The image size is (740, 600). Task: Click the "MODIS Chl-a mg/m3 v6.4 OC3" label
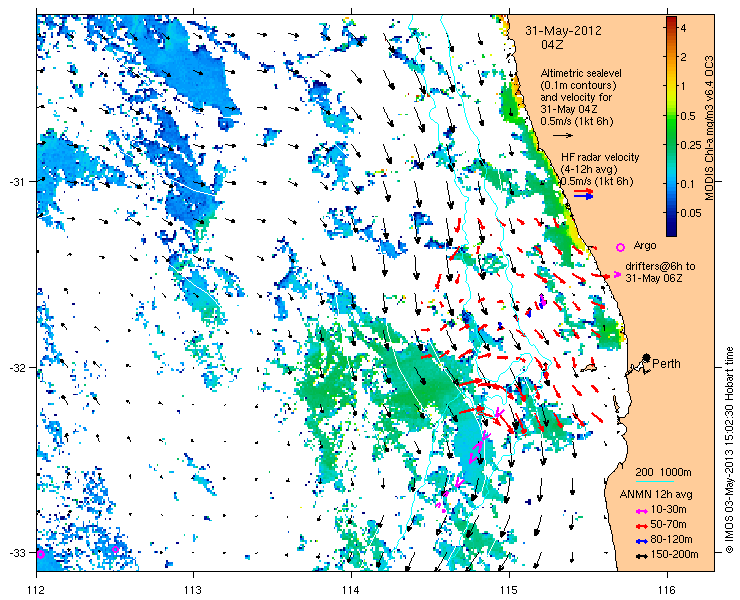click(x=709, y=128)
